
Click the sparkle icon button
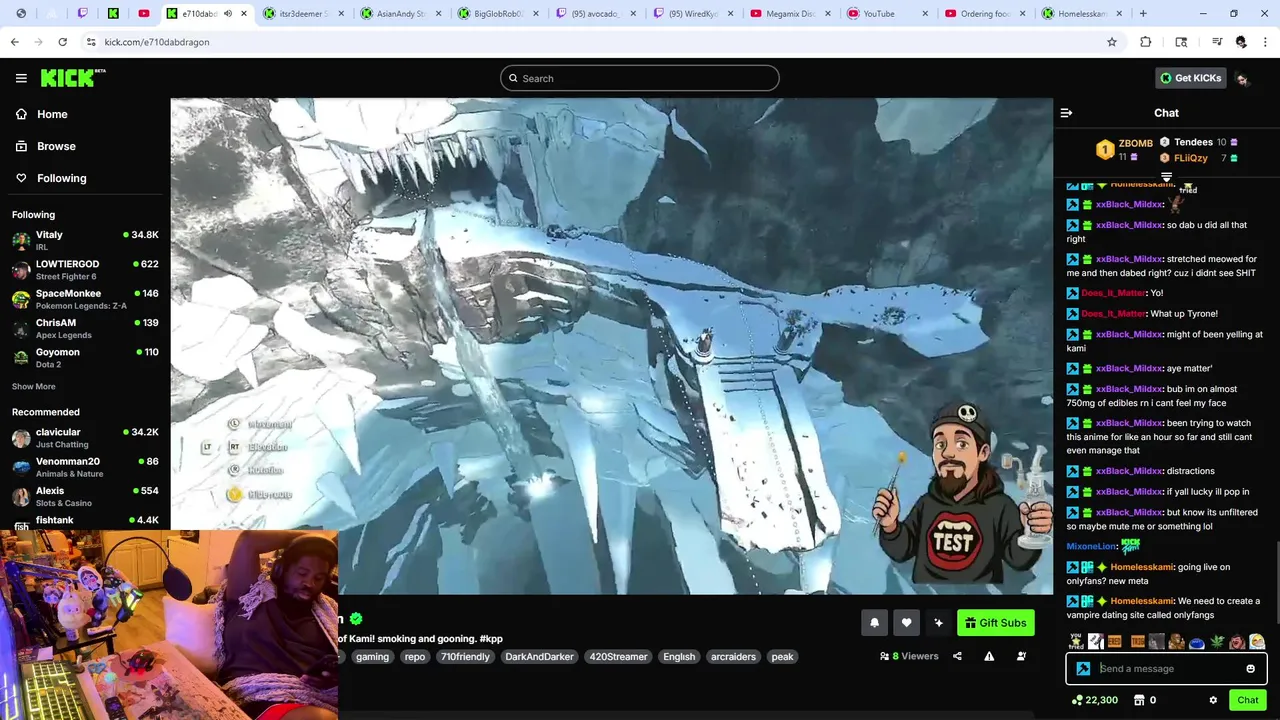pos(938,623)
